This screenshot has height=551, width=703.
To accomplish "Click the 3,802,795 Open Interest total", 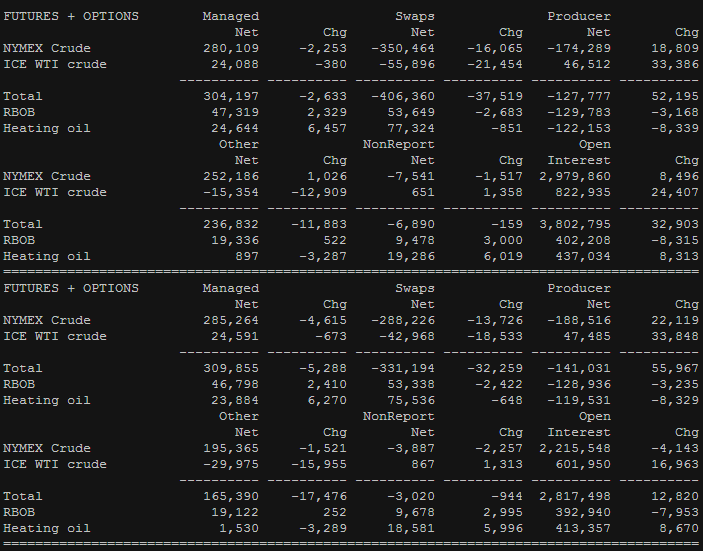I will pyautogui.click(x=575, y=224).
